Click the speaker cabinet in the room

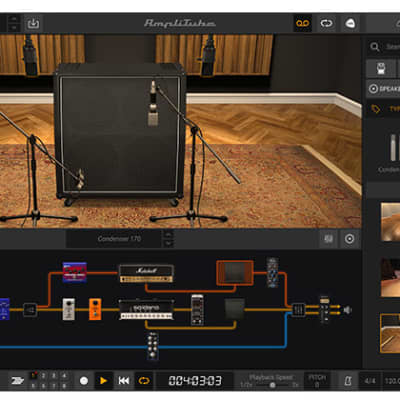pyautogui.click(x=120, y=133)
